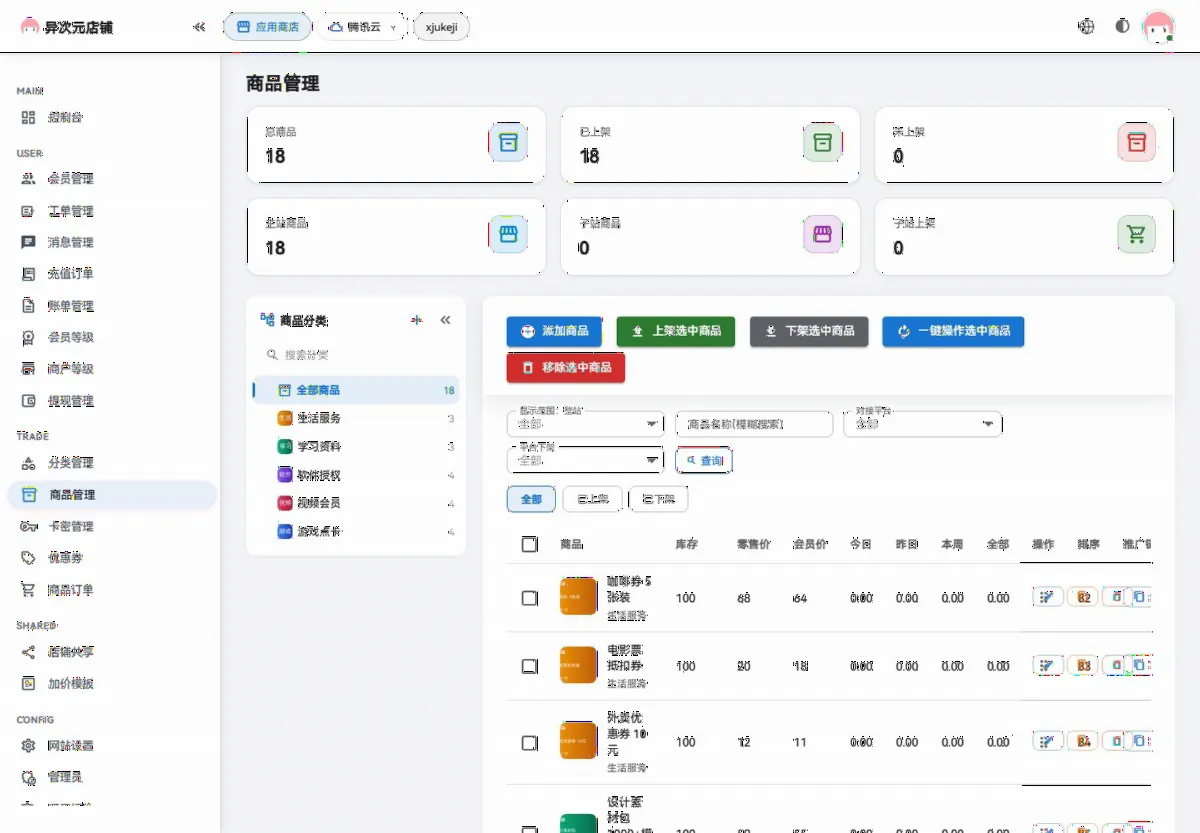Click the 卡密管理 key icon in the sidebar
Viewport: 1200px width, 833px height.
click(28, 526)
